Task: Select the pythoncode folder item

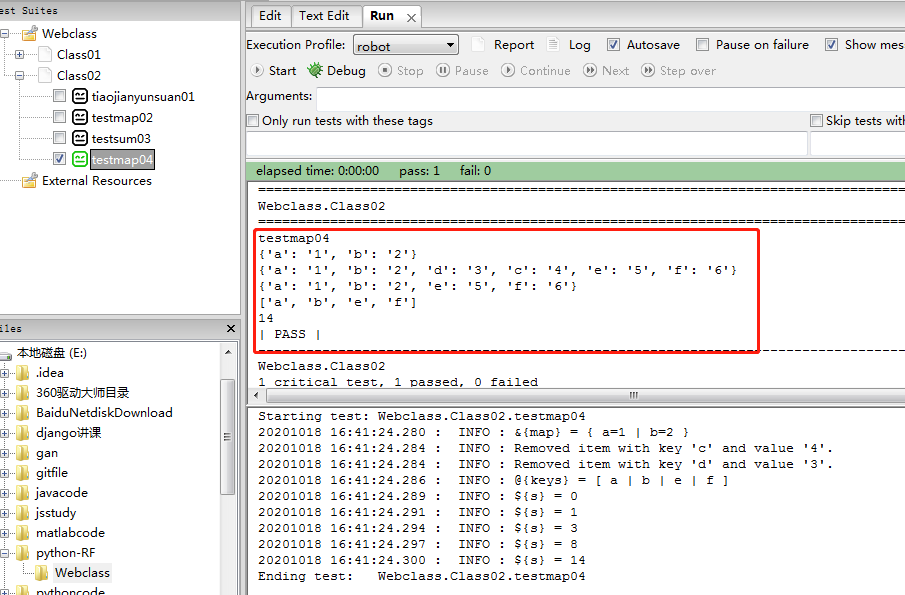Action: [x=70, y=591]
